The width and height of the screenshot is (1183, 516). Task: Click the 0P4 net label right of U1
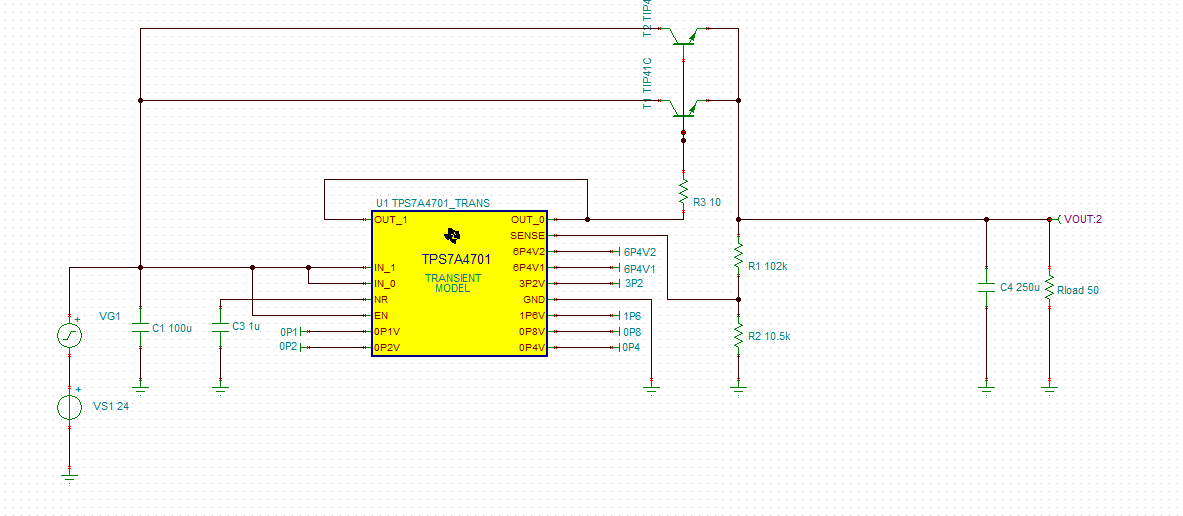tap(631, 348)
